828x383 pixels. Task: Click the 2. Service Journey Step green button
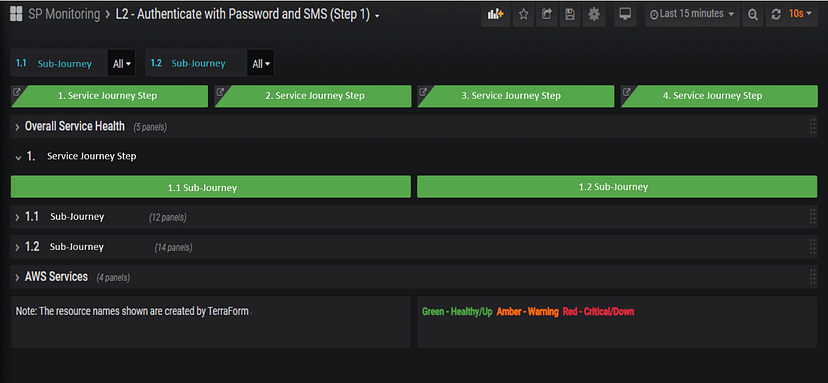click(x=313, y=96)
